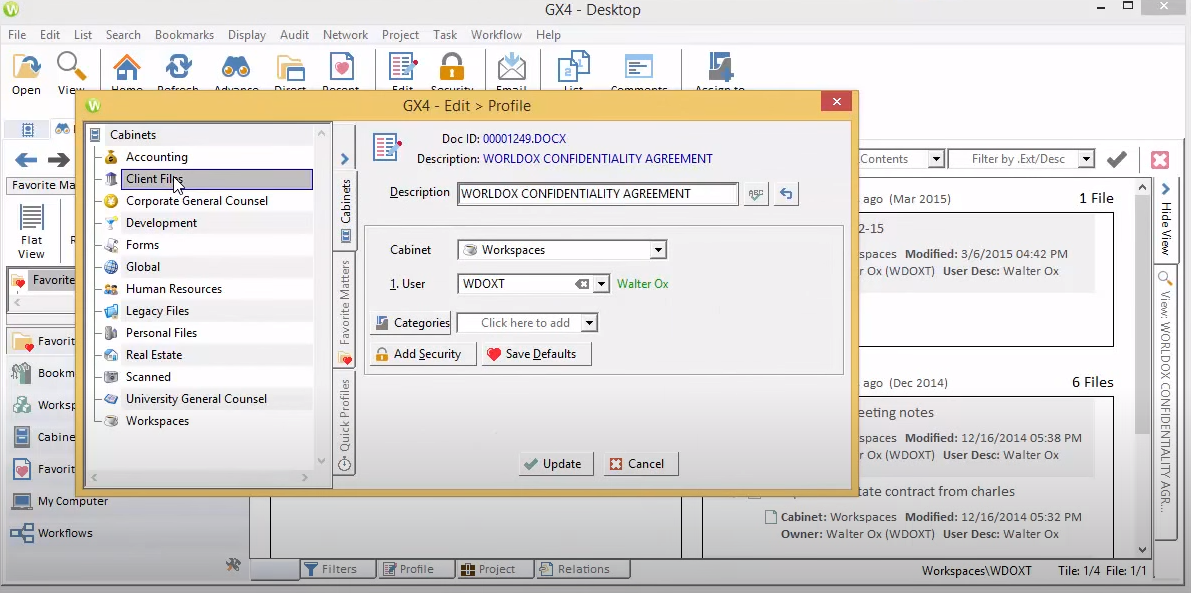Image resolution: width=1191 pixels, height=593 pixels.
Task: Click the Add Security button
Action: [x=422, y=353]
